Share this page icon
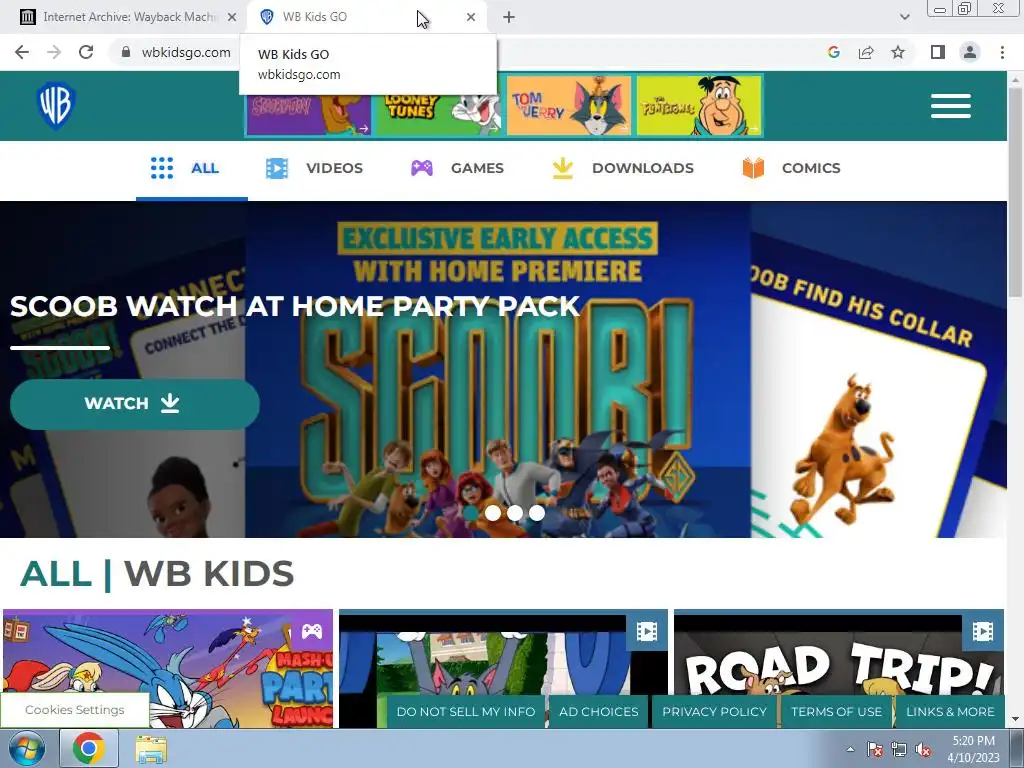 [x=866, y=52]
